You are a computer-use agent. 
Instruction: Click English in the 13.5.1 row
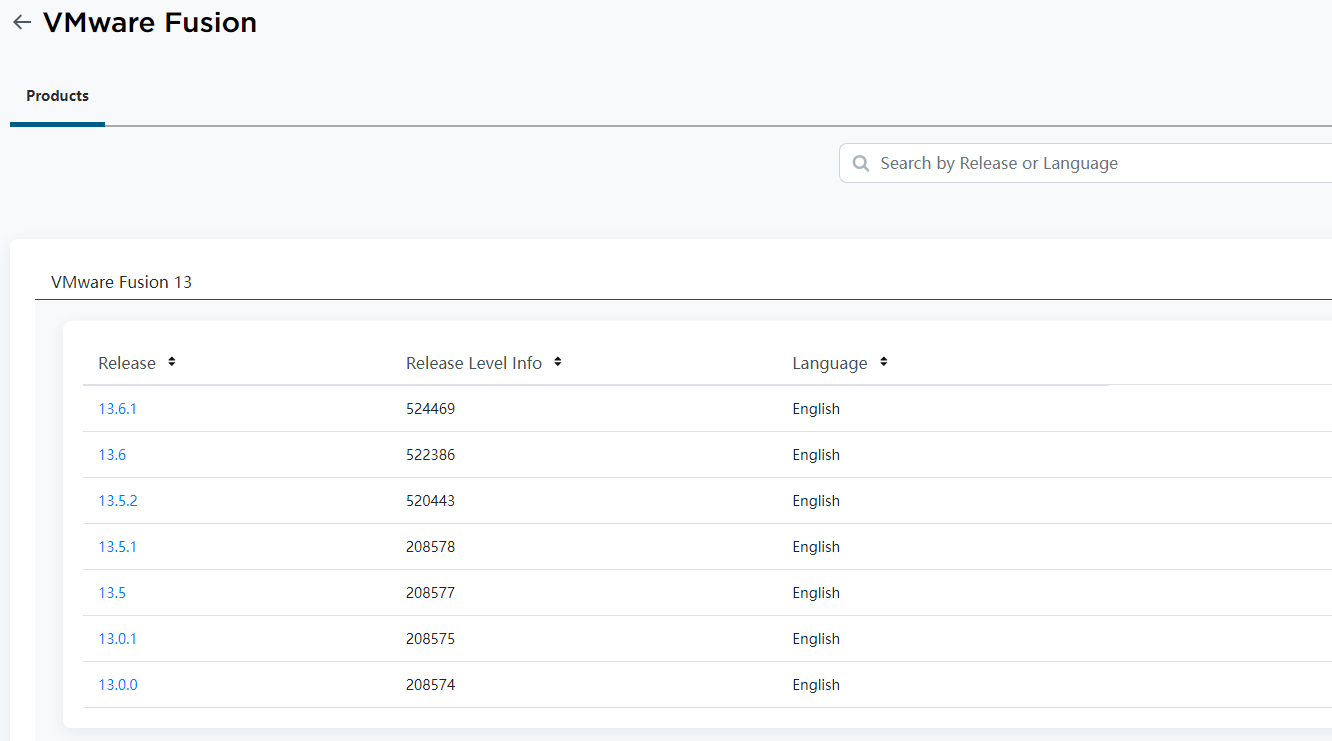(816, 547)
